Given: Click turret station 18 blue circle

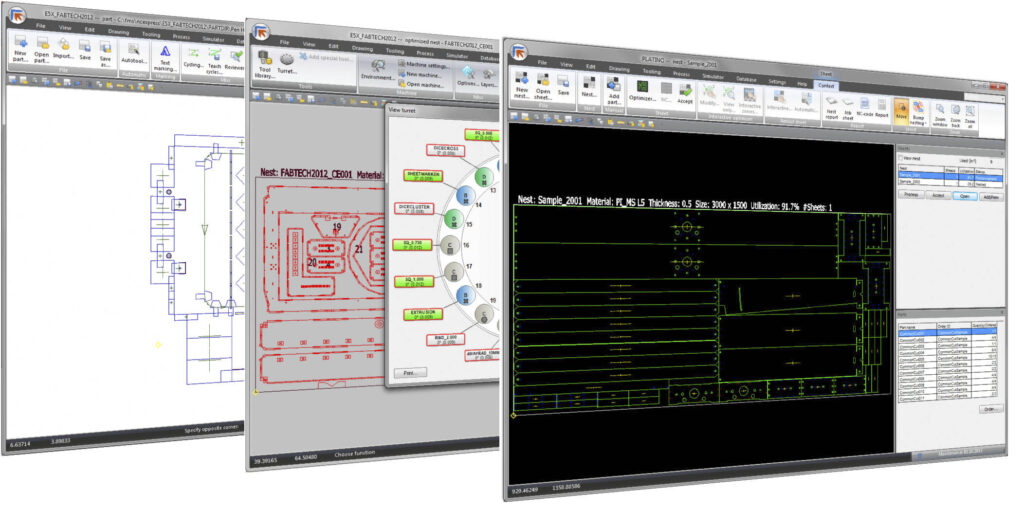Looking at the screenshot, I should pos(466,297).
